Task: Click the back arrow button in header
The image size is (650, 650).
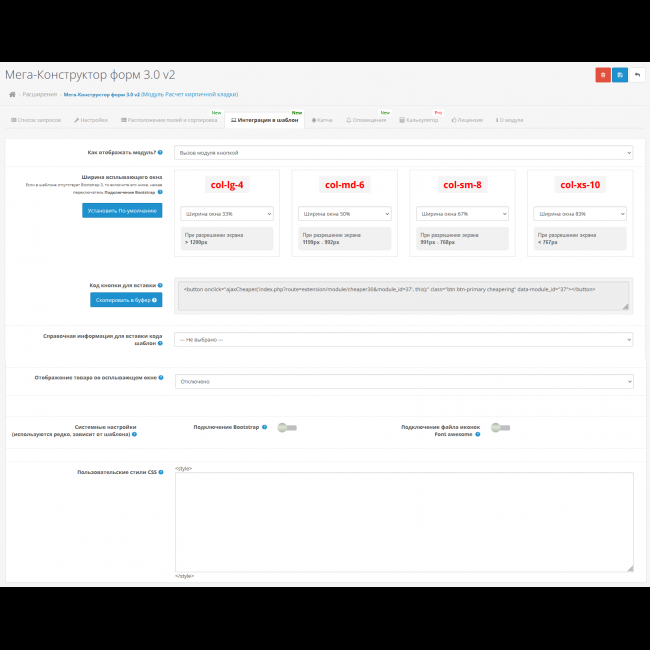Action: tap(637, 75)
